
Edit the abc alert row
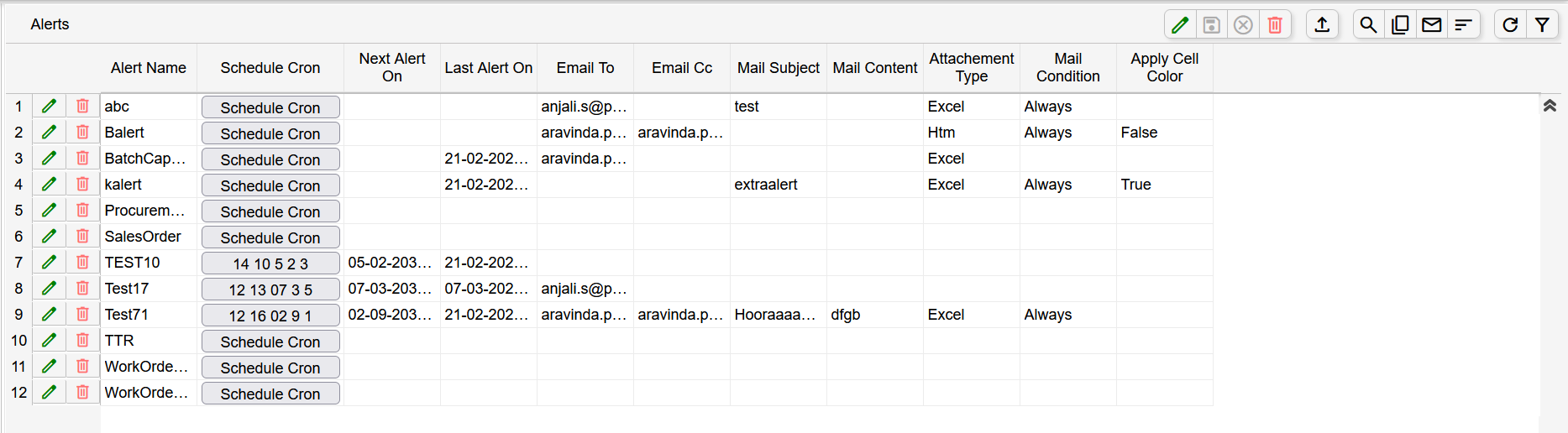(x=50, y=107)
